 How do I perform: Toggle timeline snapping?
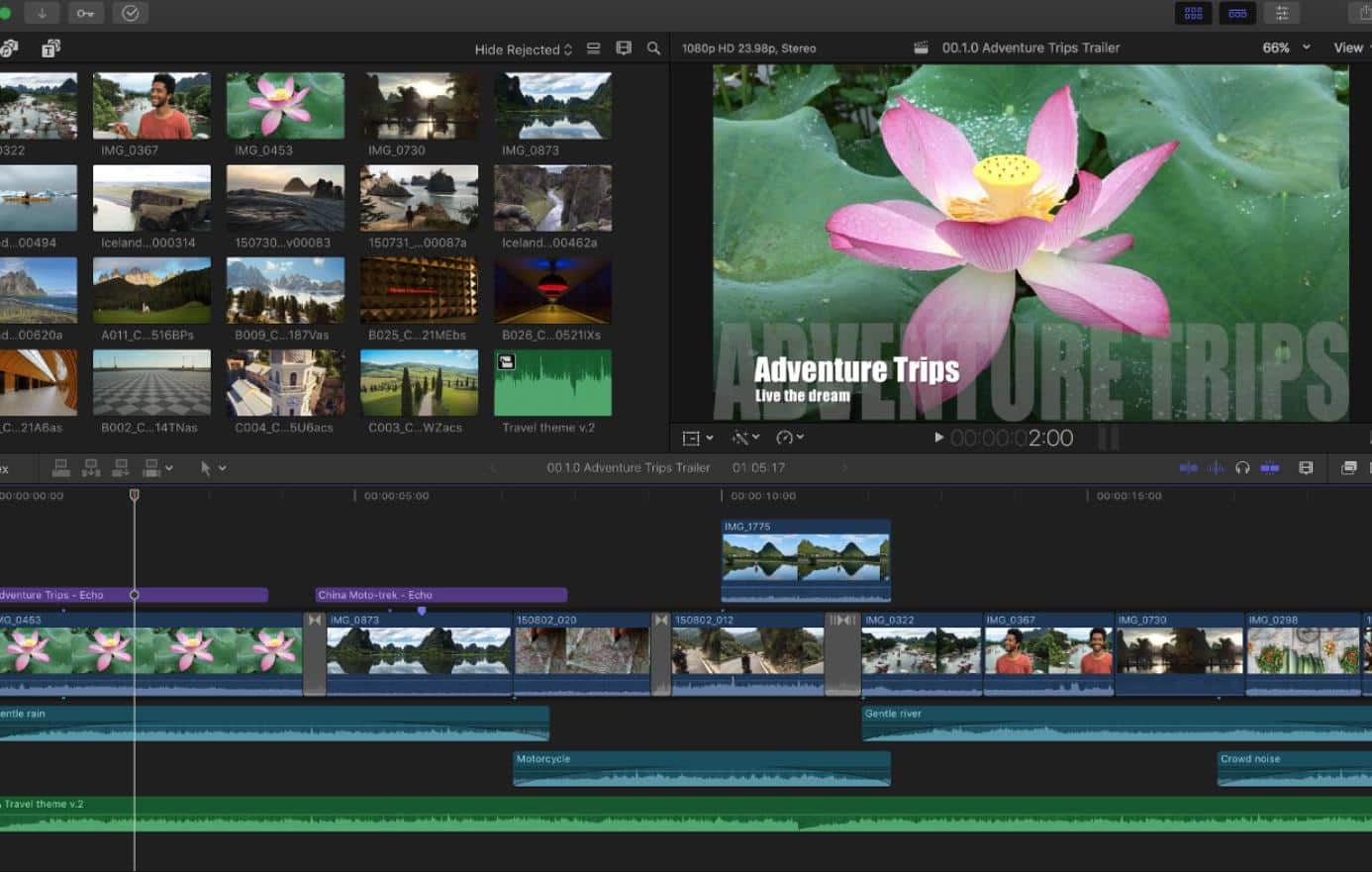pyautogui.click(x=1270, y=468)
